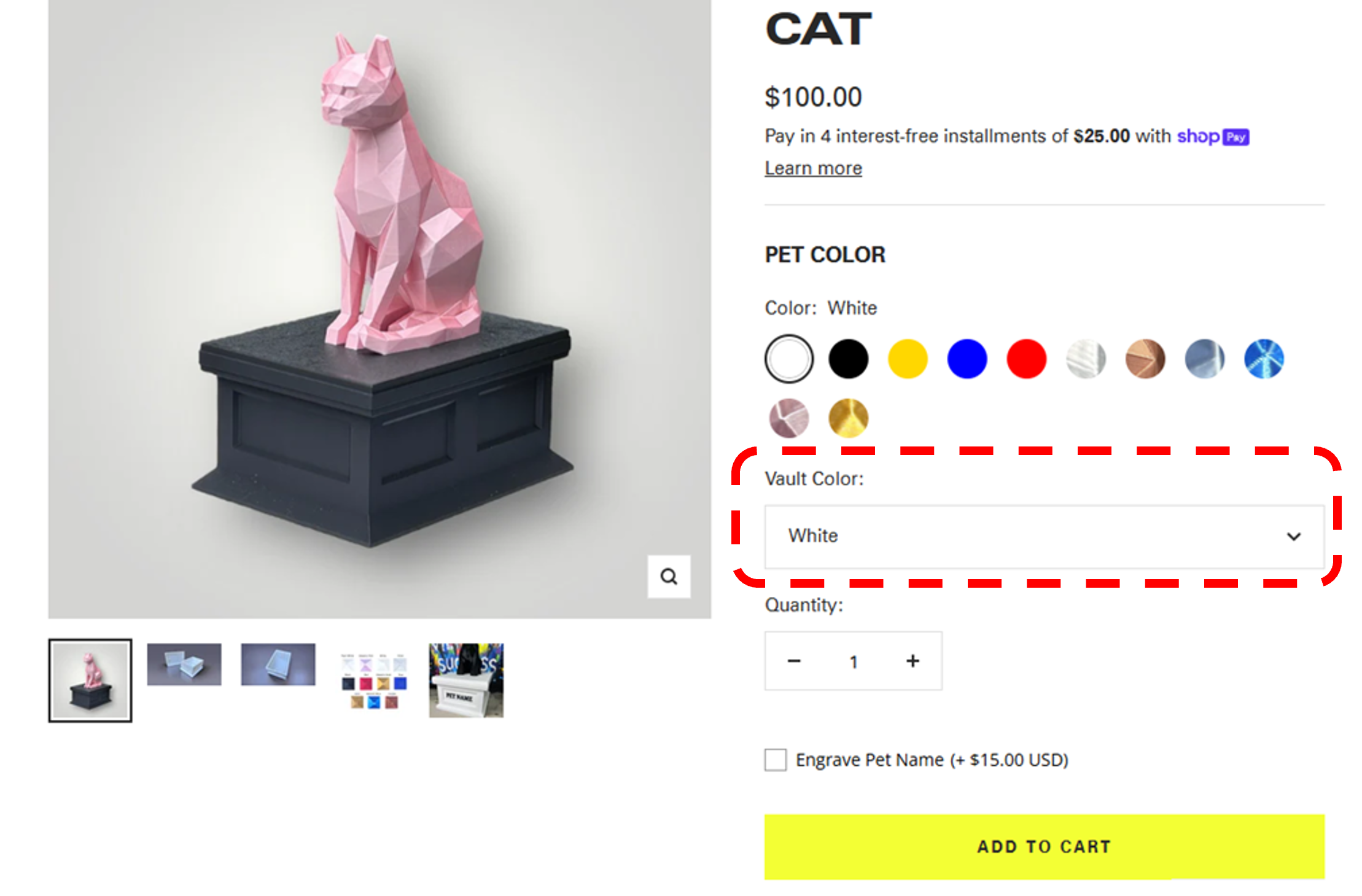Open the Learn more link

pos(813,168)
